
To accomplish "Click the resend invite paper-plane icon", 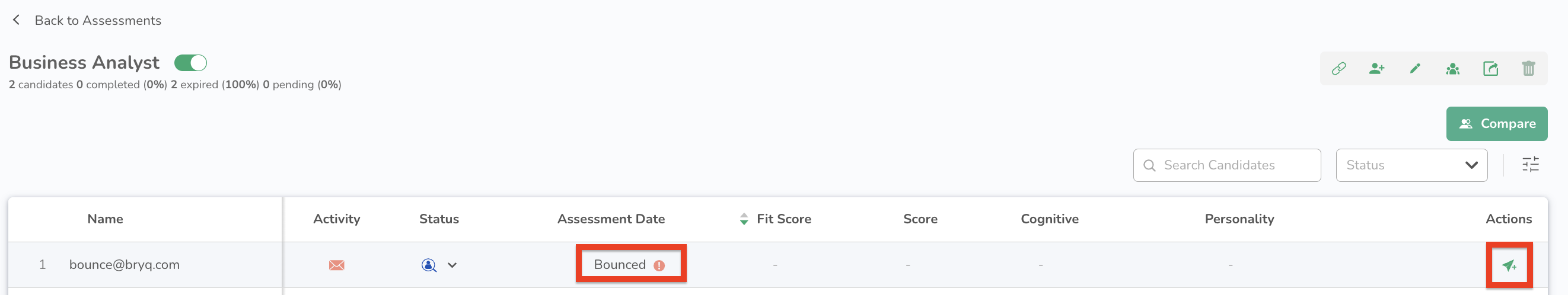I will click(1508, 265).
